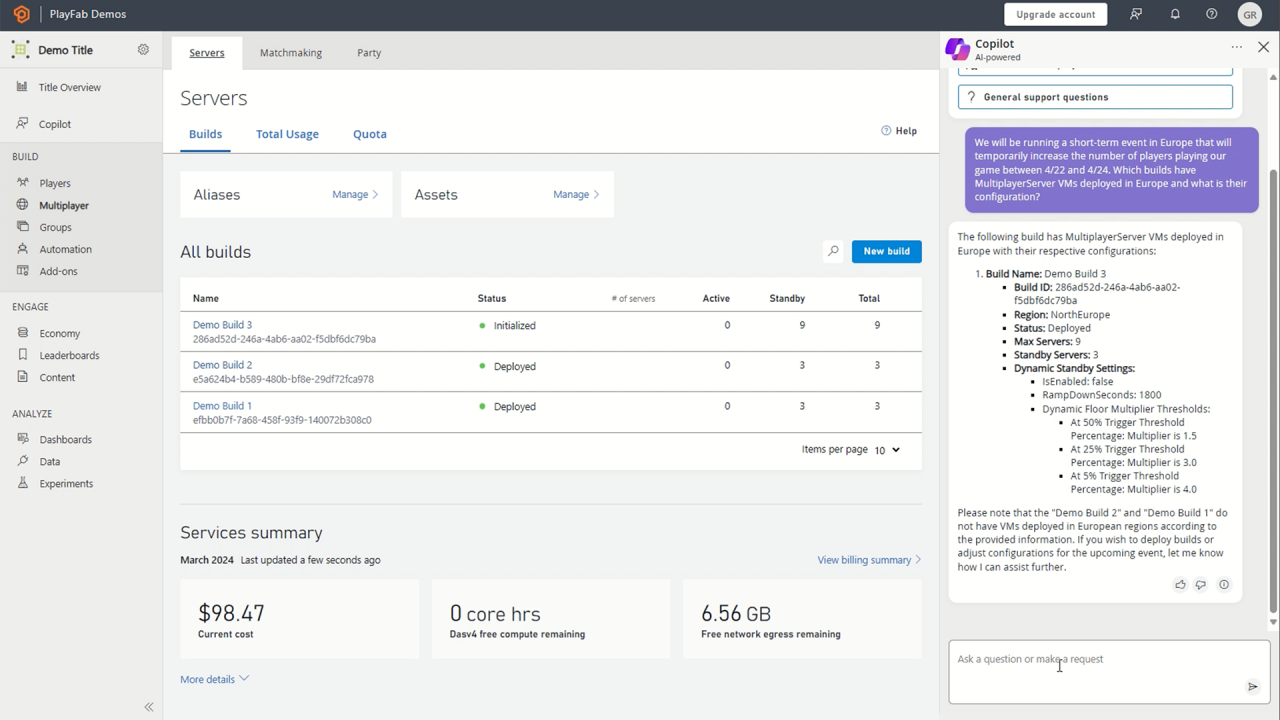Open Leaderboards in sidebar

click(x=69, y=355)
